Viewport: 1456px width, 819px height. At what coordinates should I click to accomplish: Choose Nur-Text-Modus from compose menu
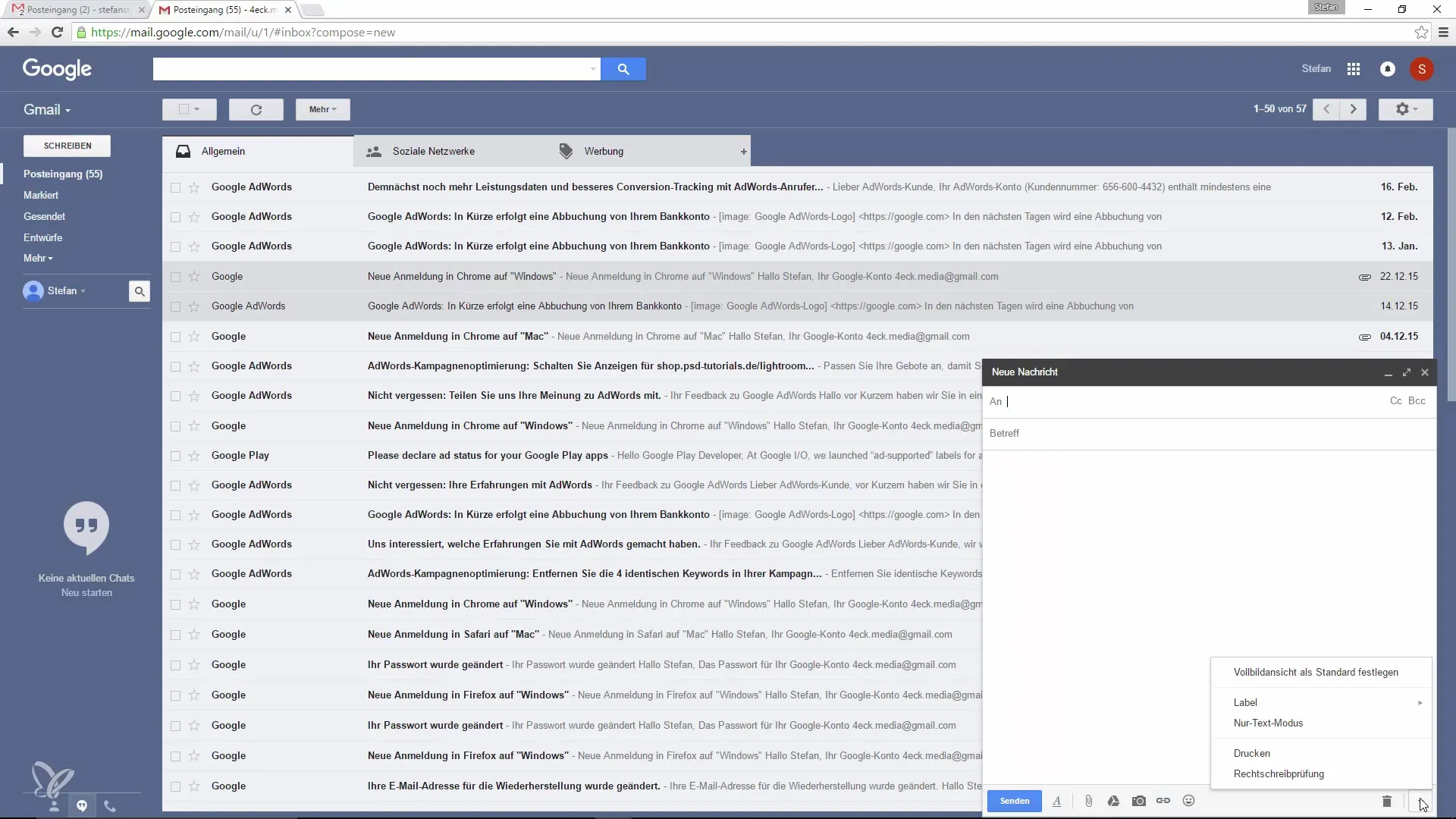[x=1321, y=723]
